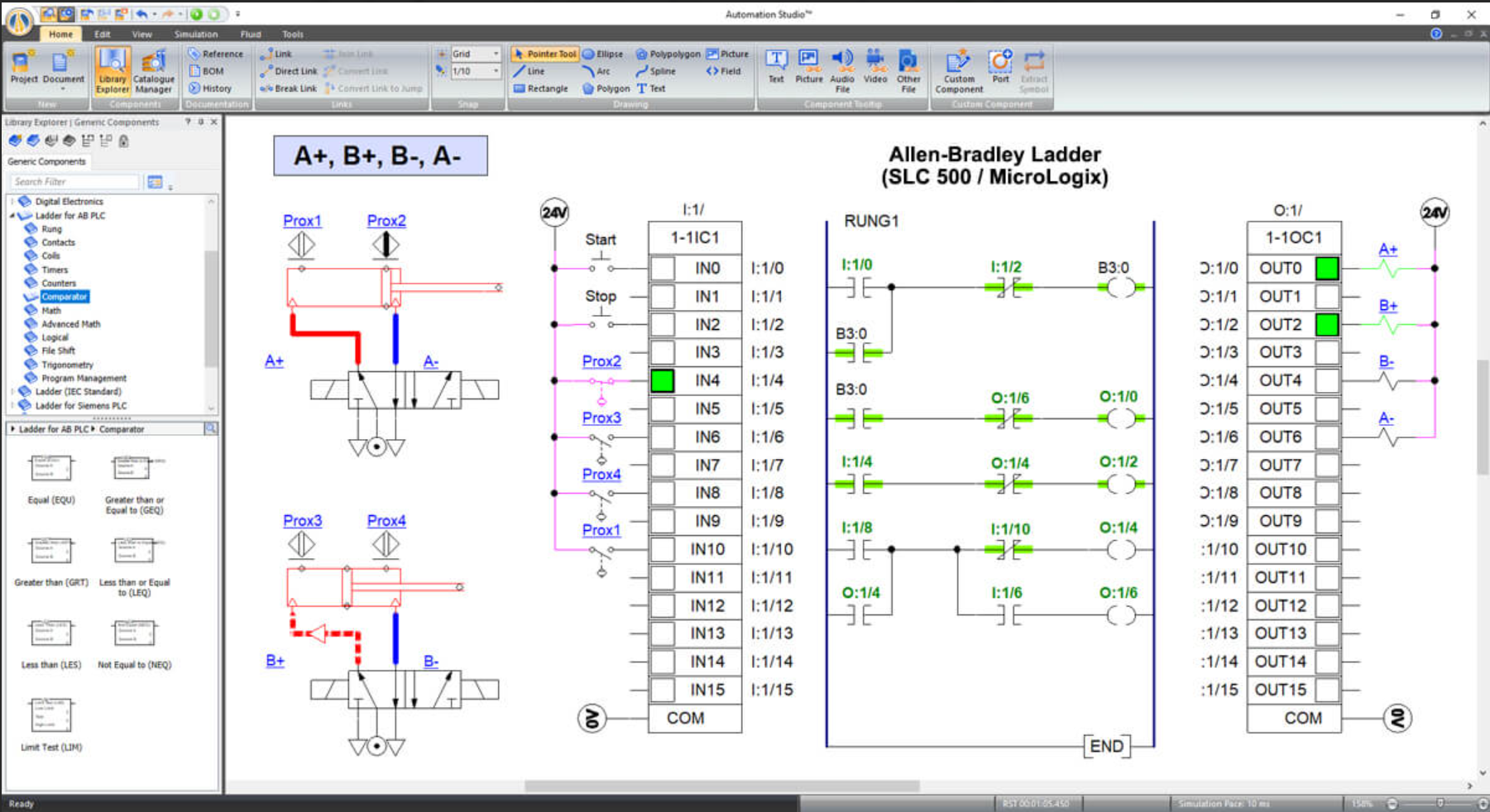1490x812 pixels.
Task: Click the Audio File icon
Action: (x=841, y=70)
